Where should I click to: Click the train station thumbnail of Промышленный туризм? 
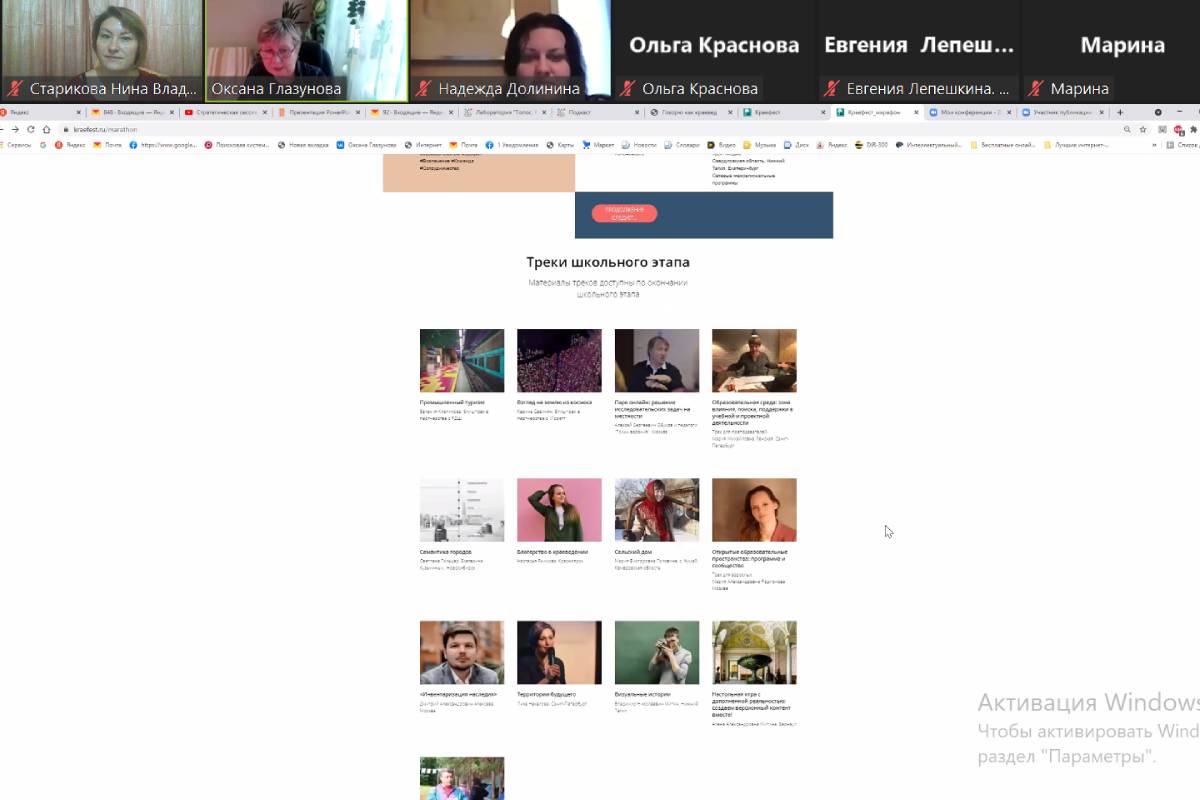tap(462, 361)
